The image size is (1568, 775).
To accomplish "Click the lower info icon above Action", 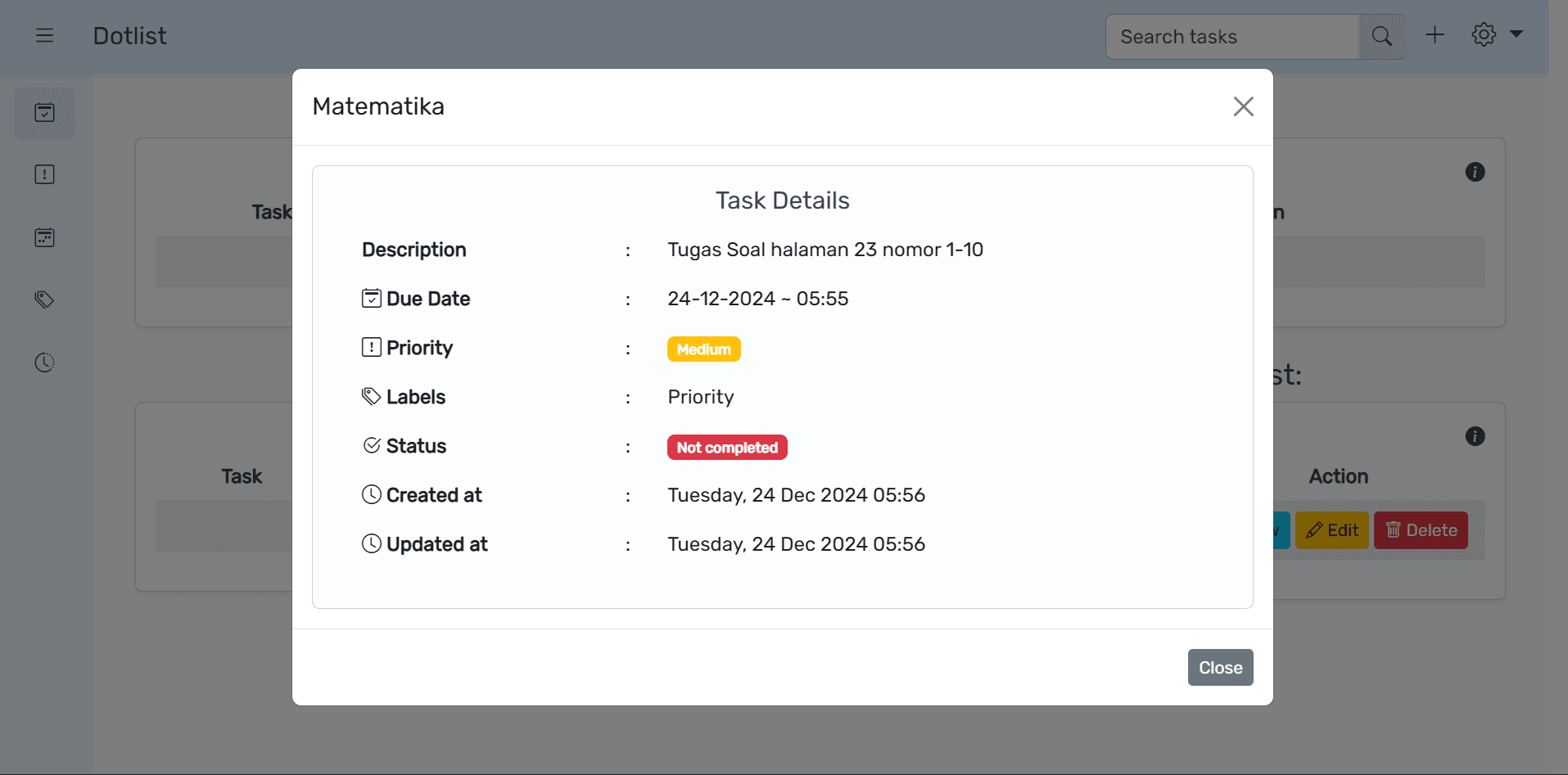I will click(1475, 436).
